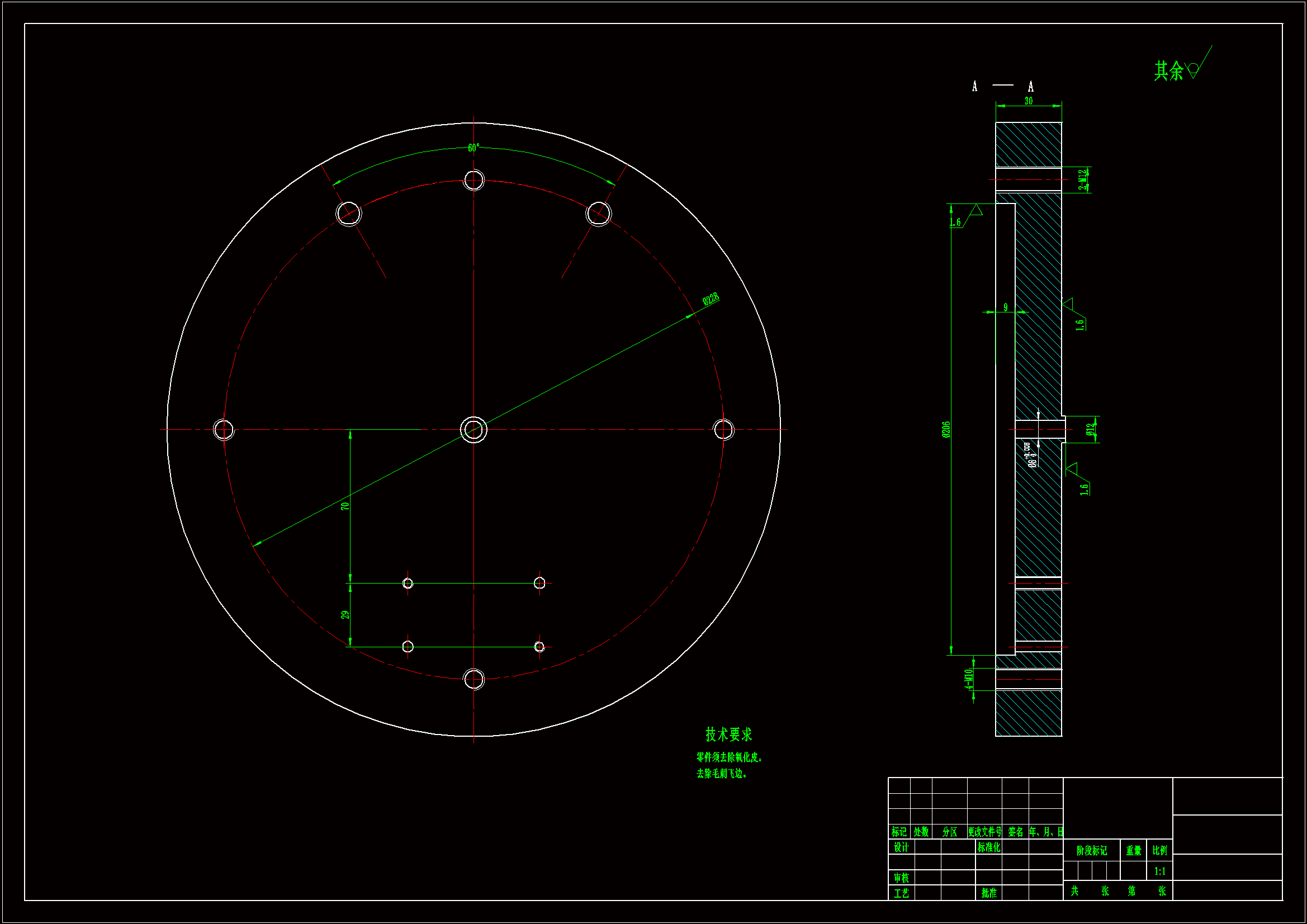The width and height of the screenshot is (1307, 924).
Task: Select the 70 vertical dimension text
Action: coord(345,506)
